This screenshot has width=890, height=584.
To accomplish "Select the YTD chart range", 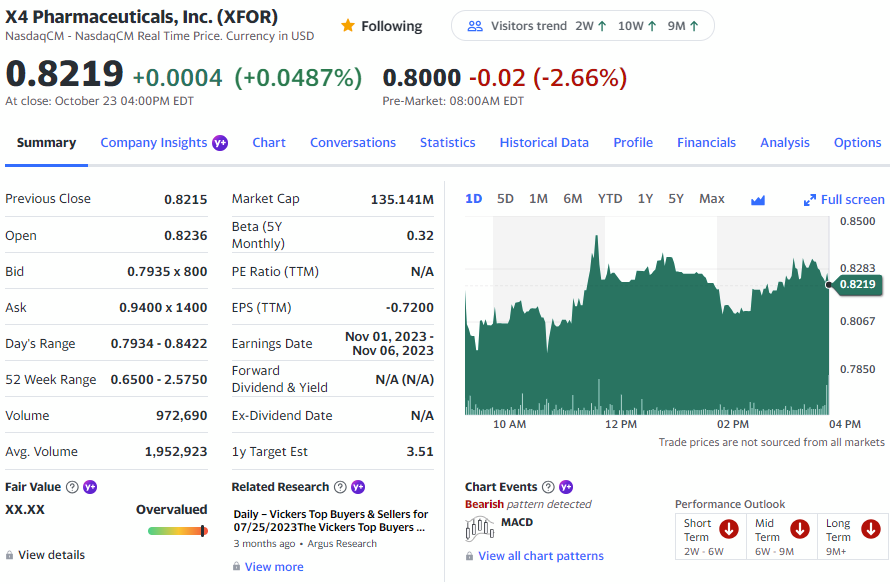I will pos(610,199).
